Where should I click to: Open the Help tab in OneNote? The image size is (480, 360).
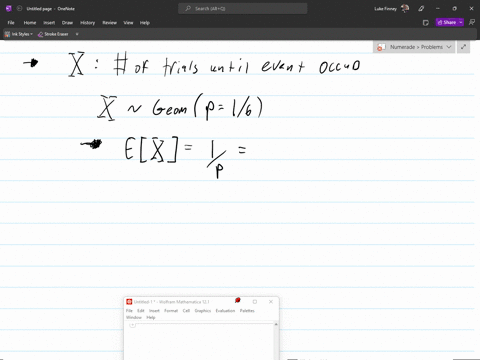point(145,23)
